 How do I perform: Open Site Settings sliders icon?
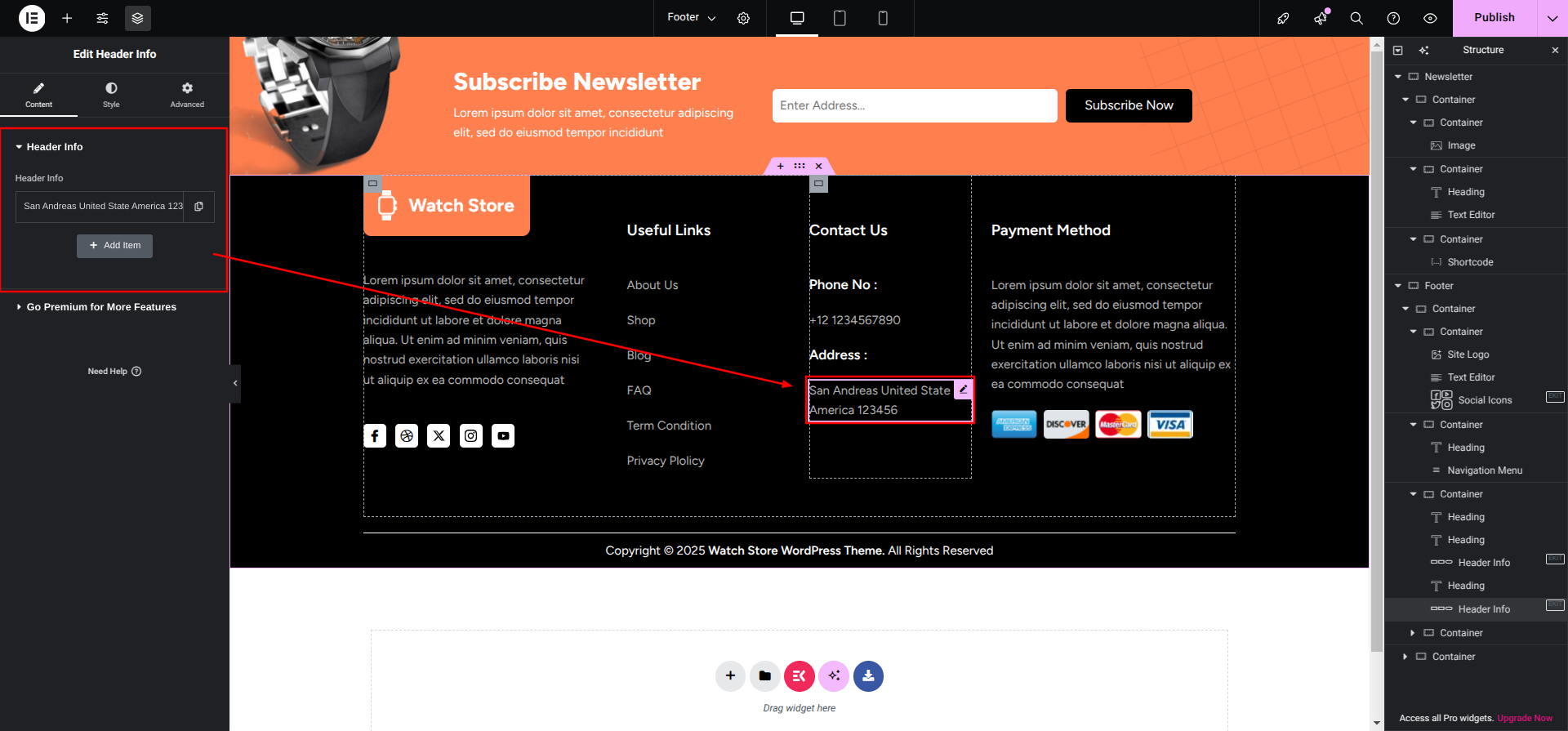[x=102, y=18]
